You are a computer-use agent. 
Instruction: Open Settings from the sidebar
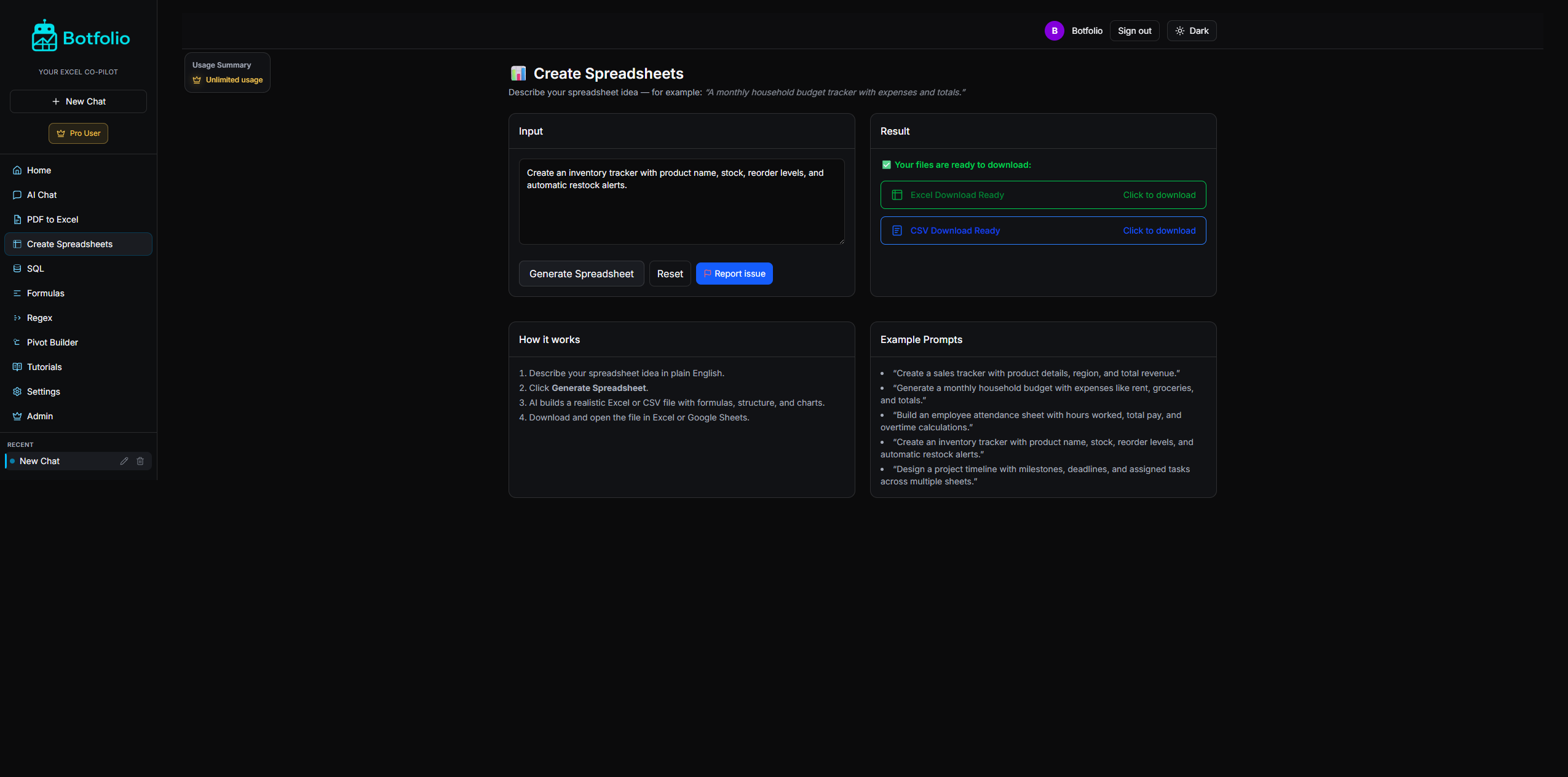click(44, 392)
